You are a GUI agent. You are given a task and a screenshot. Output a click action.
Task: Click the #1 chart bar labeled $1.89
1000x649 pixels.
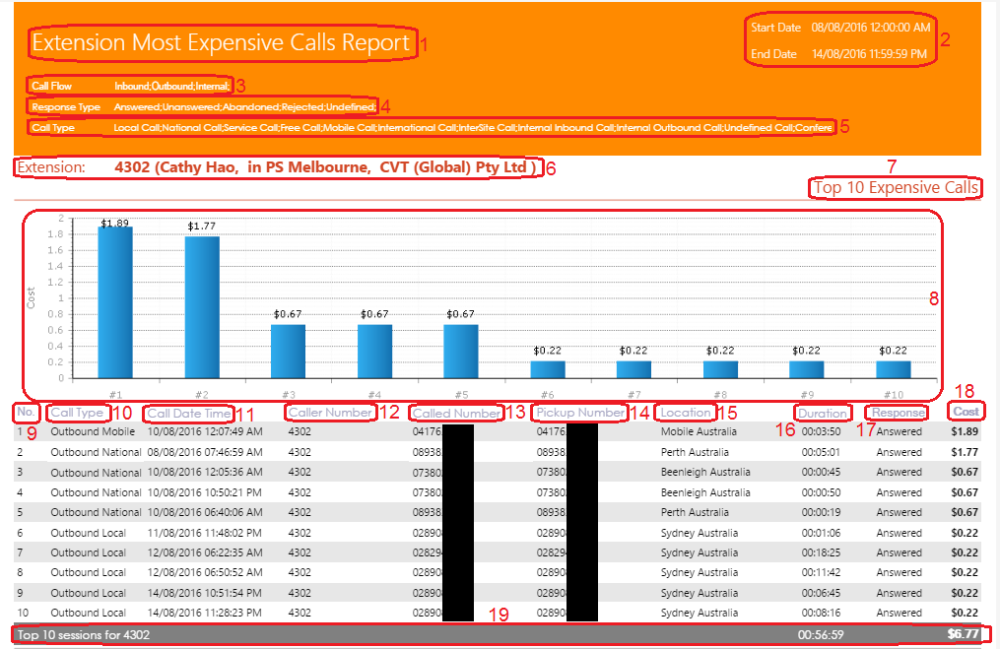(x=115, y=302)
